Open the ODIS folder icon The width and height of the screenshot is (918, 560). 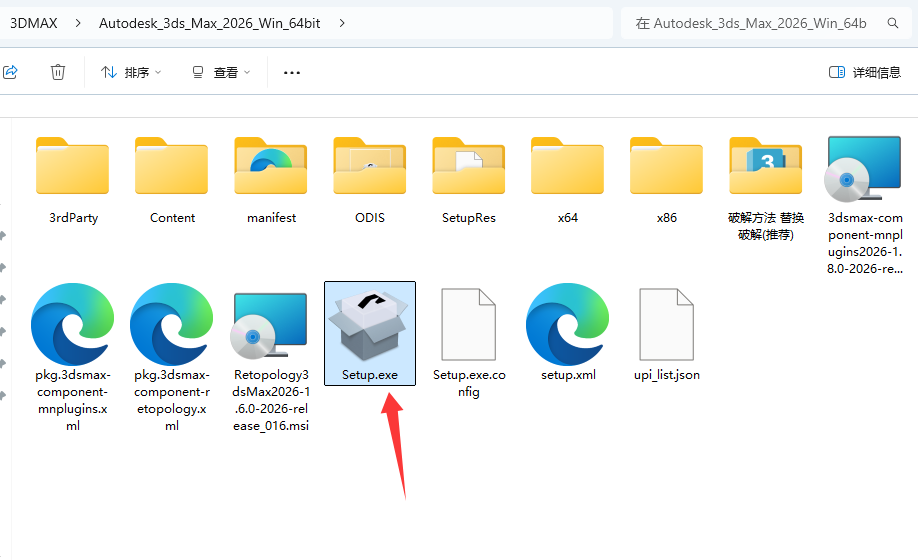(x=369, y=166)
